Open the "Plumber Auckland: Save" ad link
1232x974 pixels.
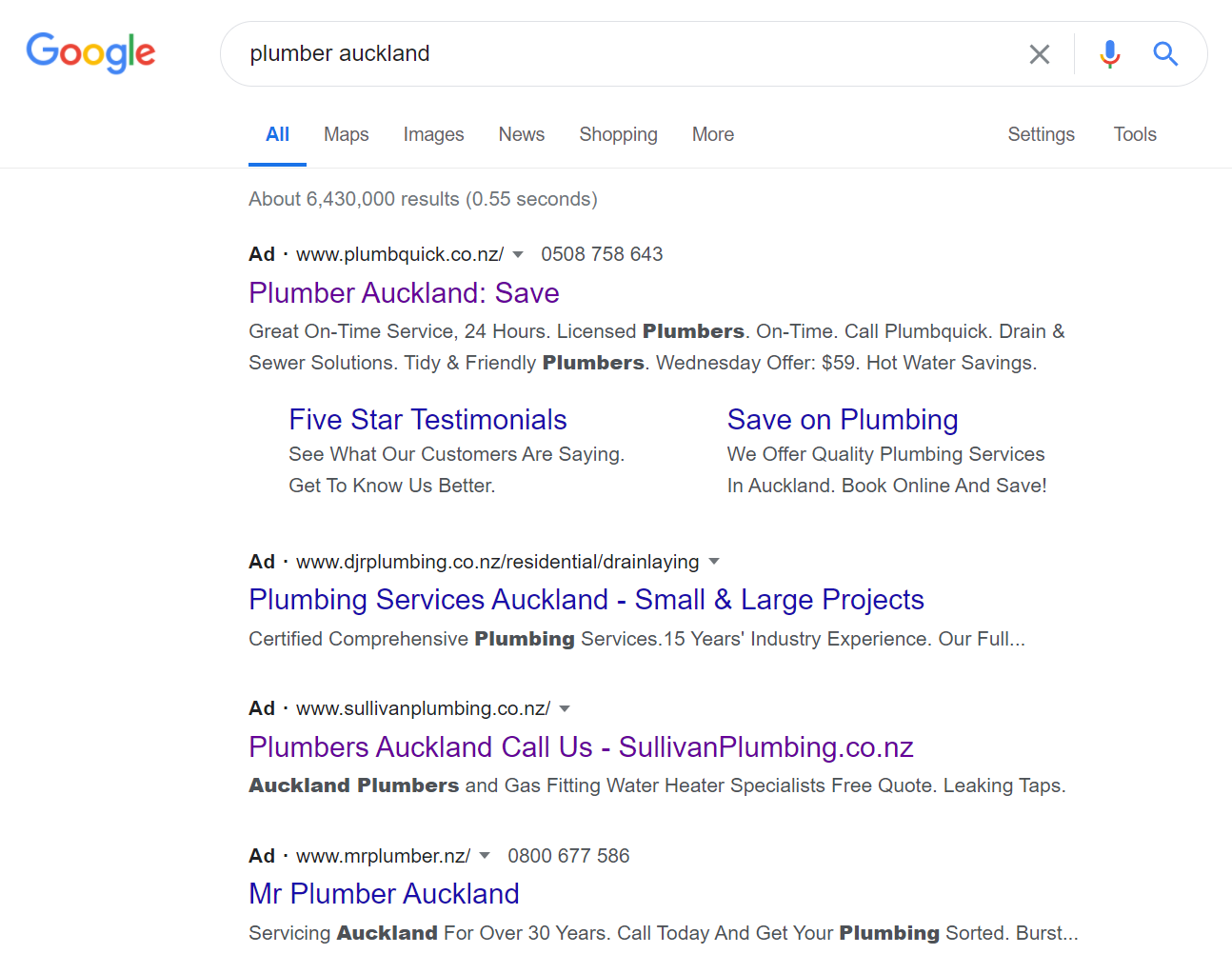[x=404, y=293]
